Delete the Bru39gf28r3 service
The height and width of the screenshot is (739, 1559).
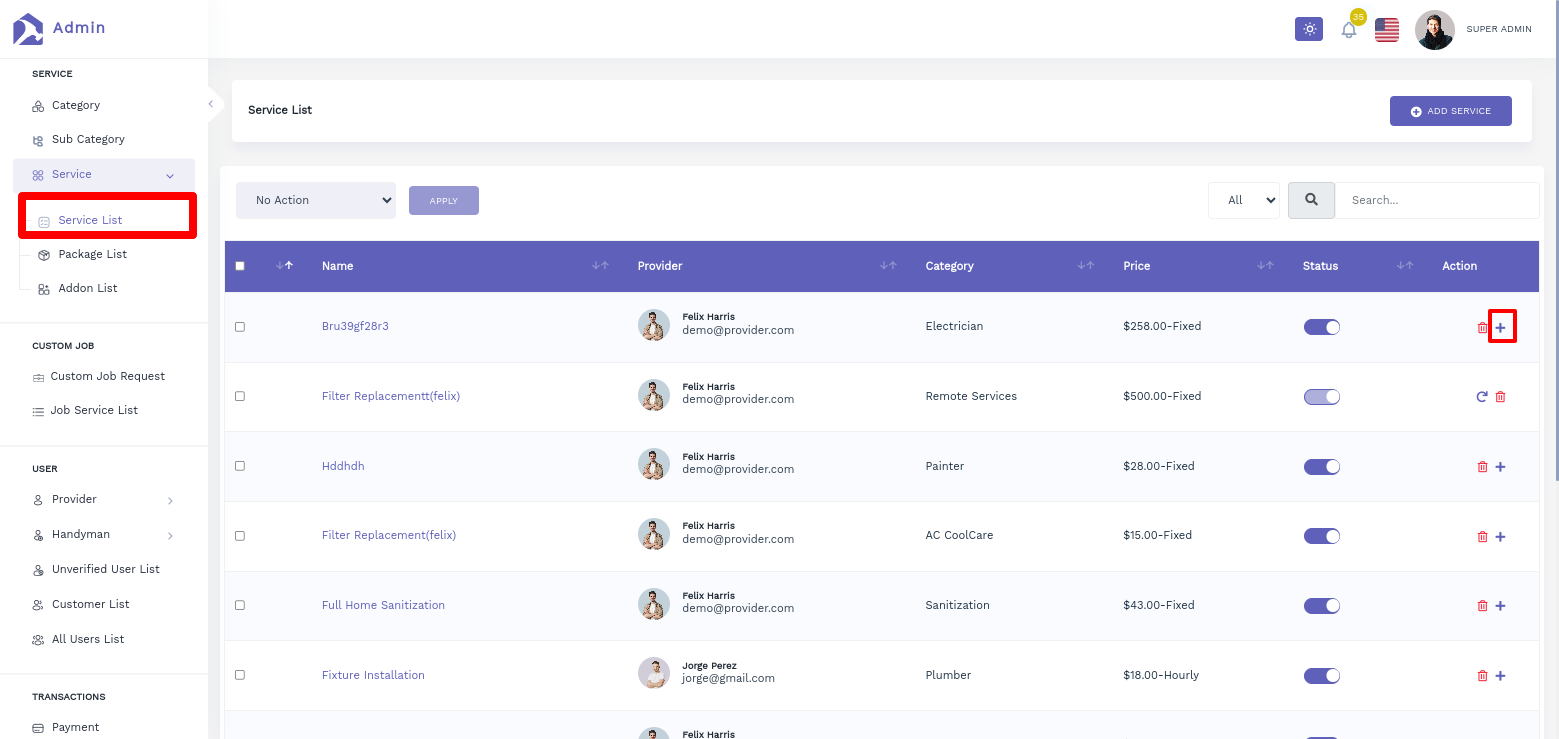coord(1482,328)
